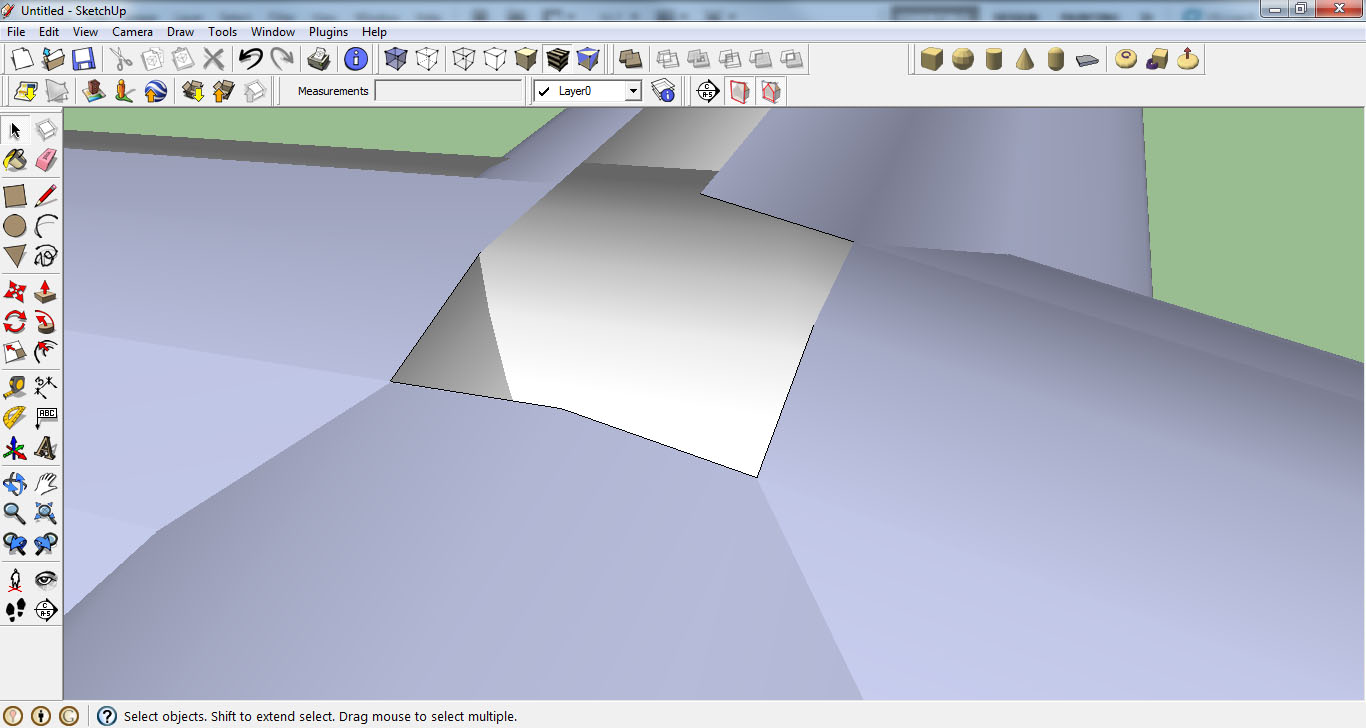
Task: Print the model with printer icon
Action: tap(319, 59)
